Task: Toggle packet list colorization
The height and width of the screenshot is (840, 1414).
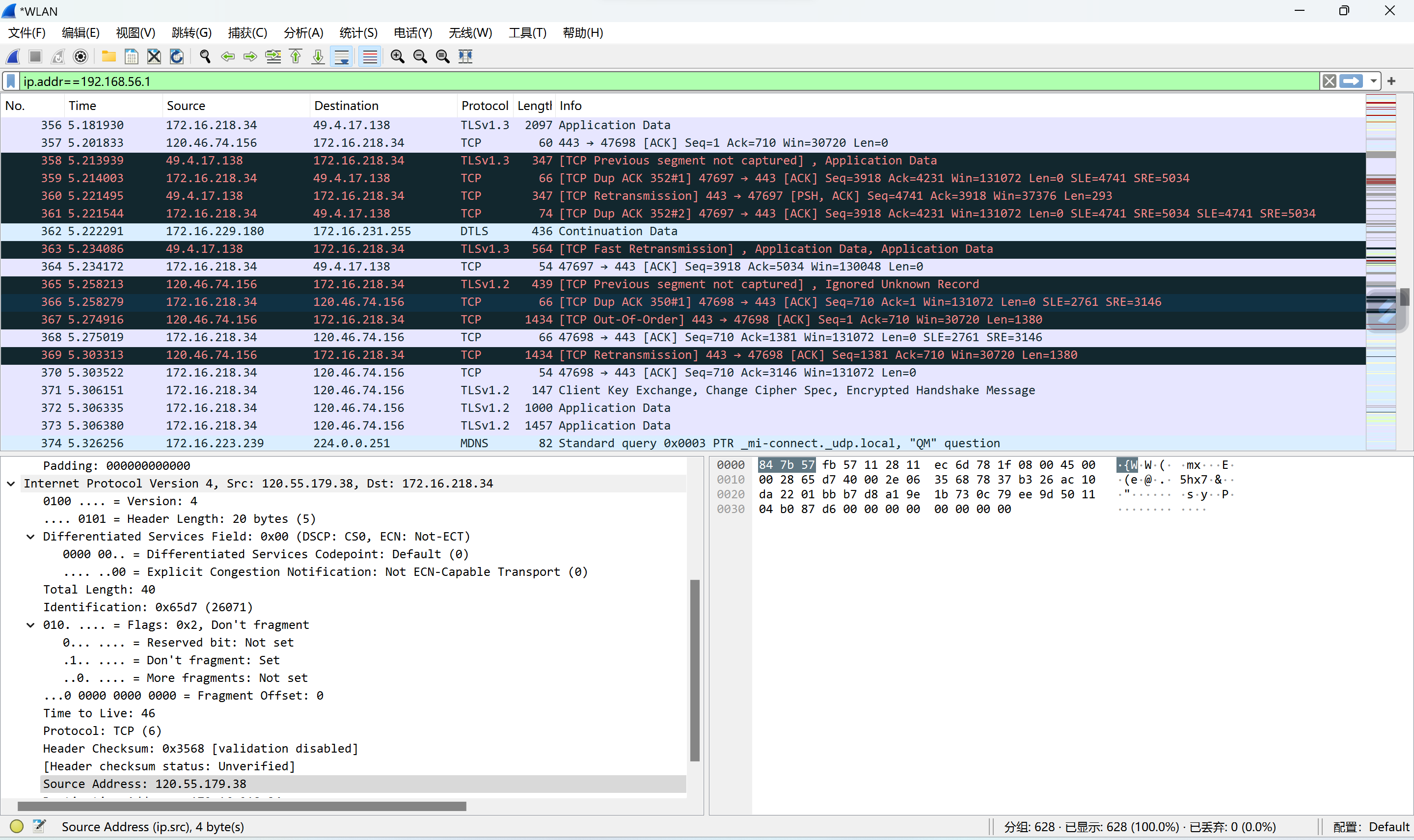Action: (370, 56)
